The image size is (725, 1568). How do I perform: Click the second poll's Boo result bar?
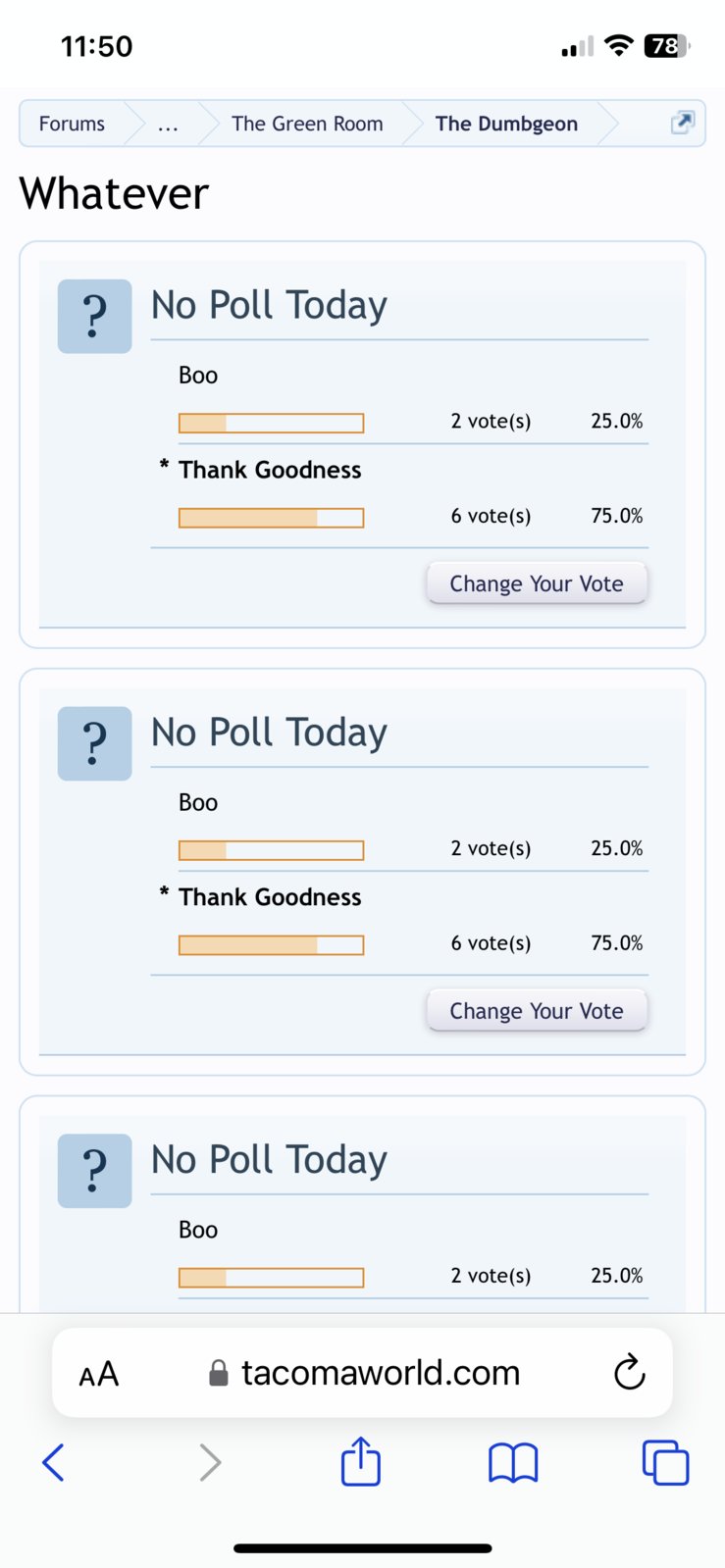coord(271,850)
